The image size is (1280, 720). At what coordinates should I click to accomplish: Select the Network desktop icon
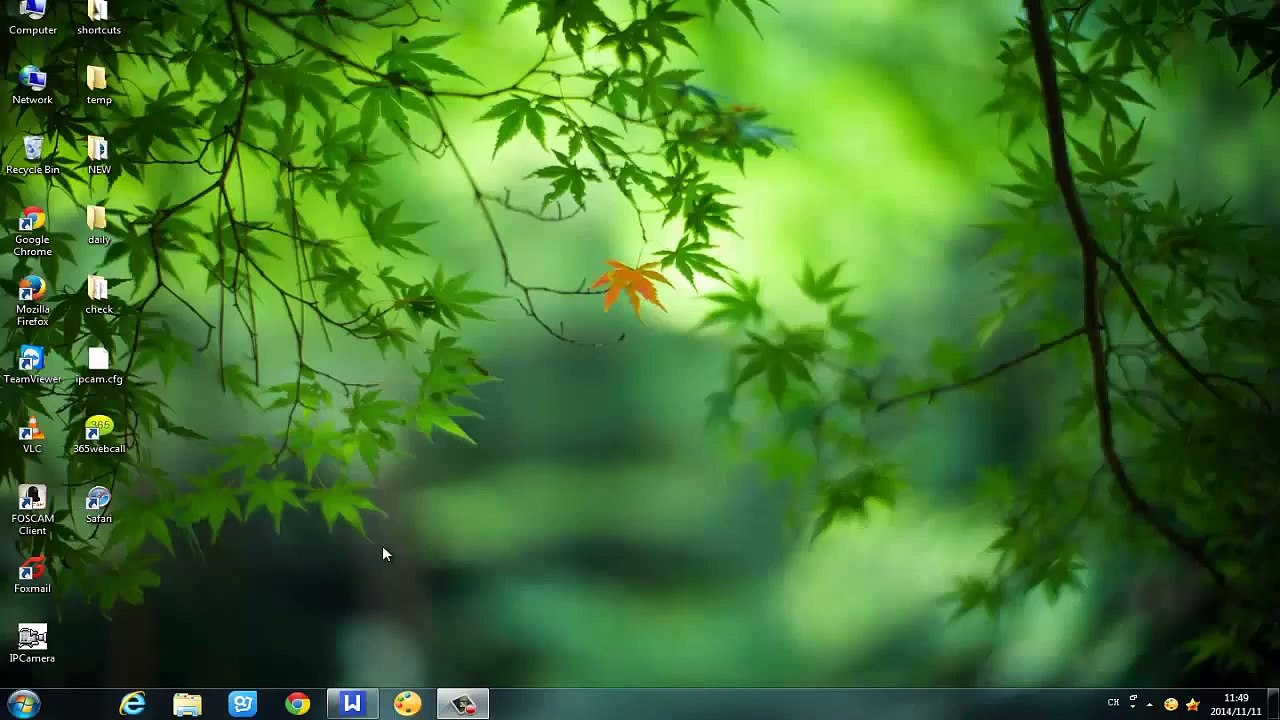coord(33,86)
